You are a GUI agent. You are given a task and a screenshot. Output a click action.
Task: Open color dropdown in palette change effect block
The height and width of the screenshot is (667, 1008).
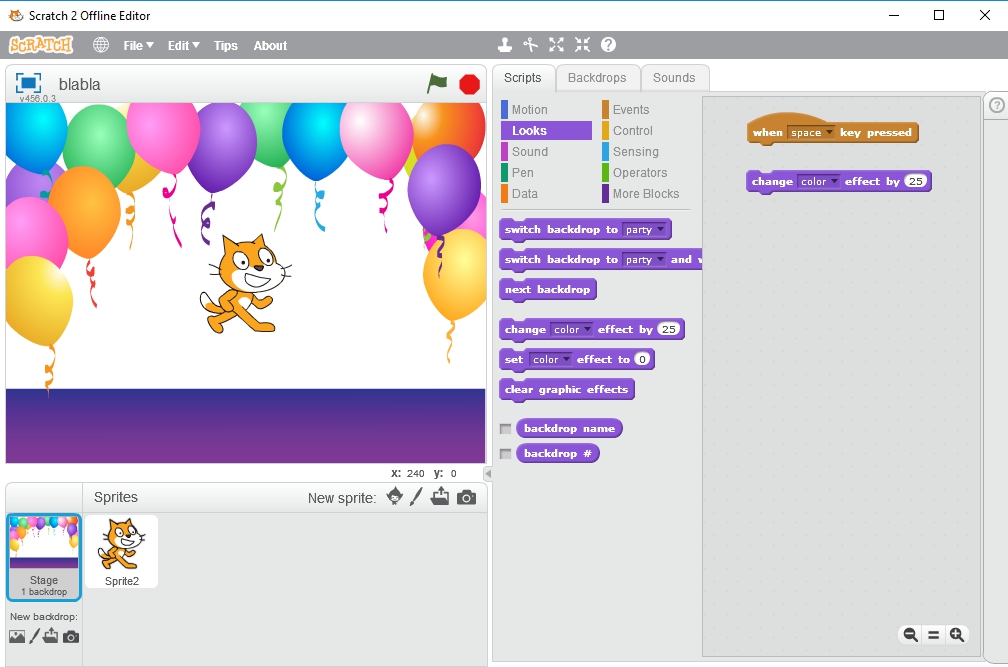(x=572, y=330)
